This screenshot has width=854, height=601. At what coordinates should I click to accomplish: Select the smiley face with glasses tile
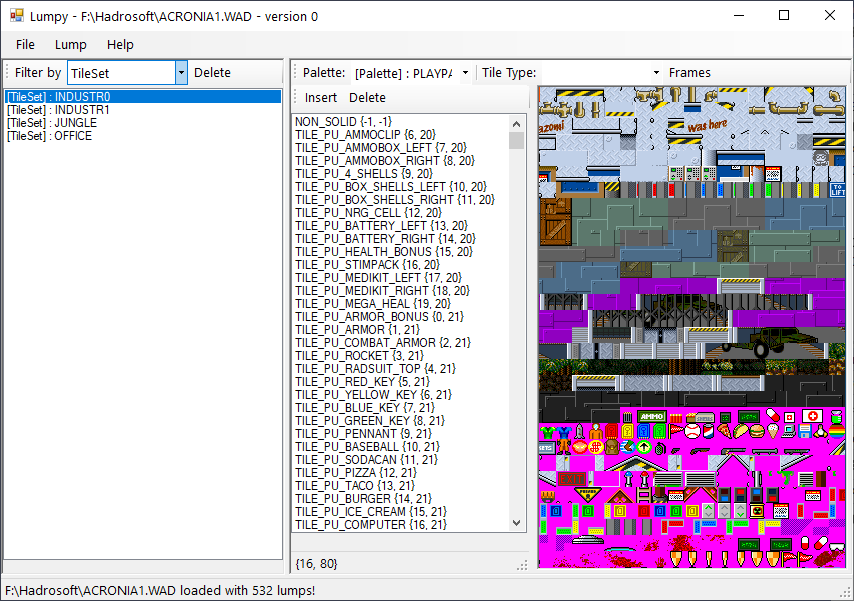coord(821,158)
